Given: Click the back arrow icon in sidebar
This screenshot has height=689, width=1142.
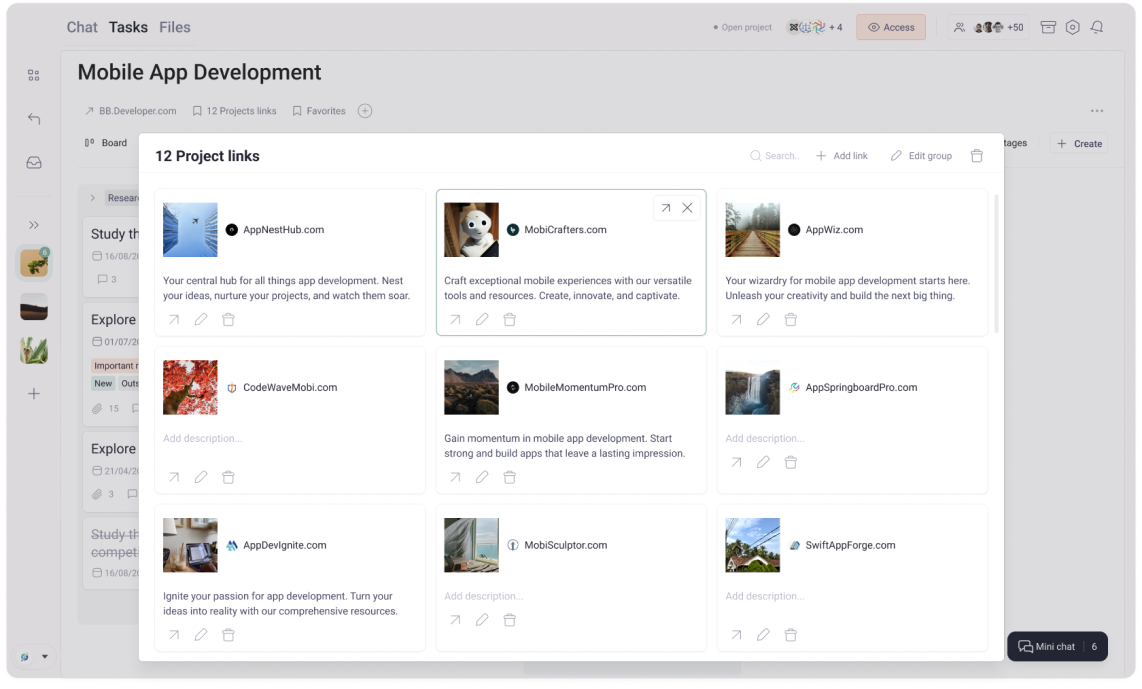Looking at the screenshot, I should (34, 119).
